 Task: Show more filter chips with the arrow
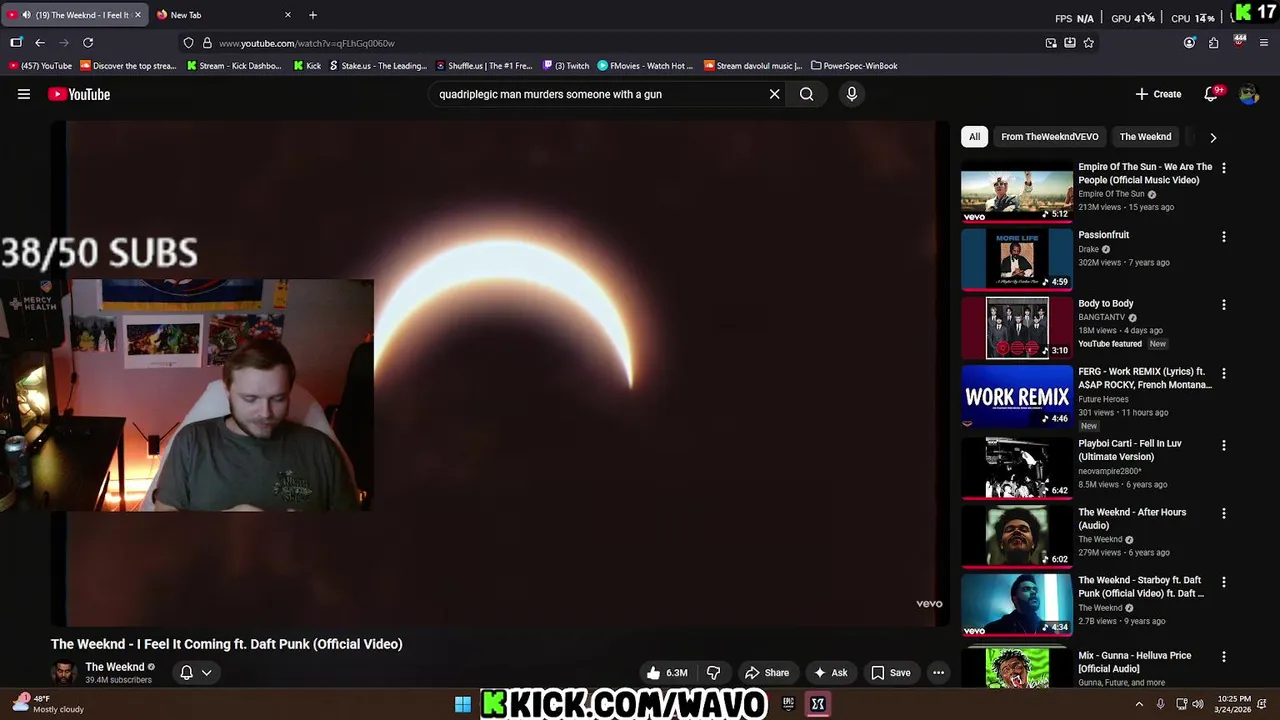[x=1213, y=137]
